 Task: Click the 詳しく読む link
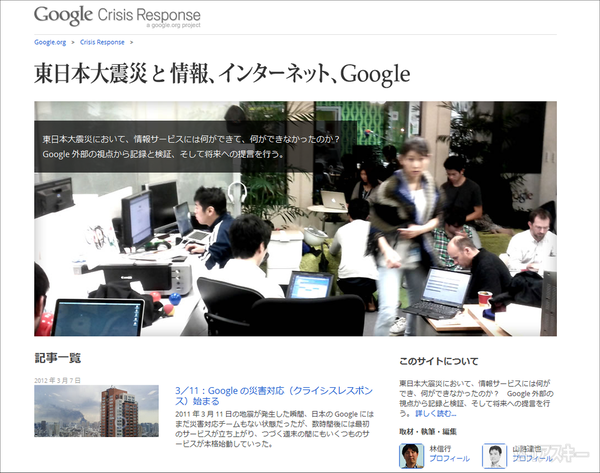coord(436,413)
